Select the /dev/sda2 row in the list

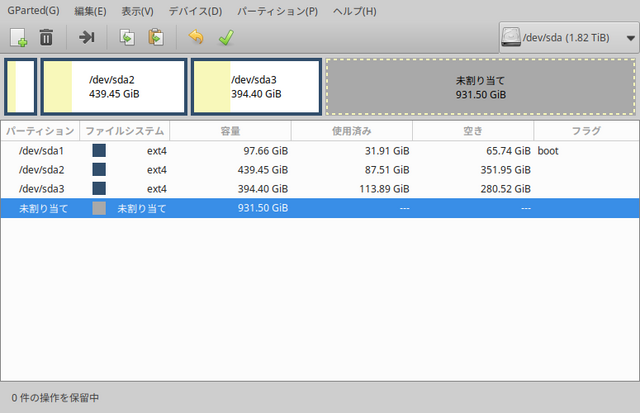coord(320,170)
